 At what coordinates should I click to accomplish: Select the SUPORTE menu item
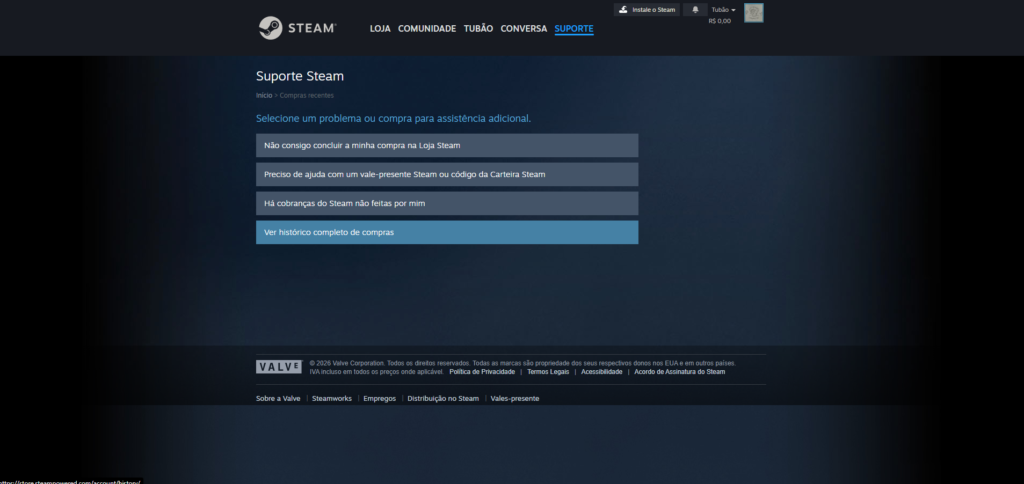click(x=574, y=29)
